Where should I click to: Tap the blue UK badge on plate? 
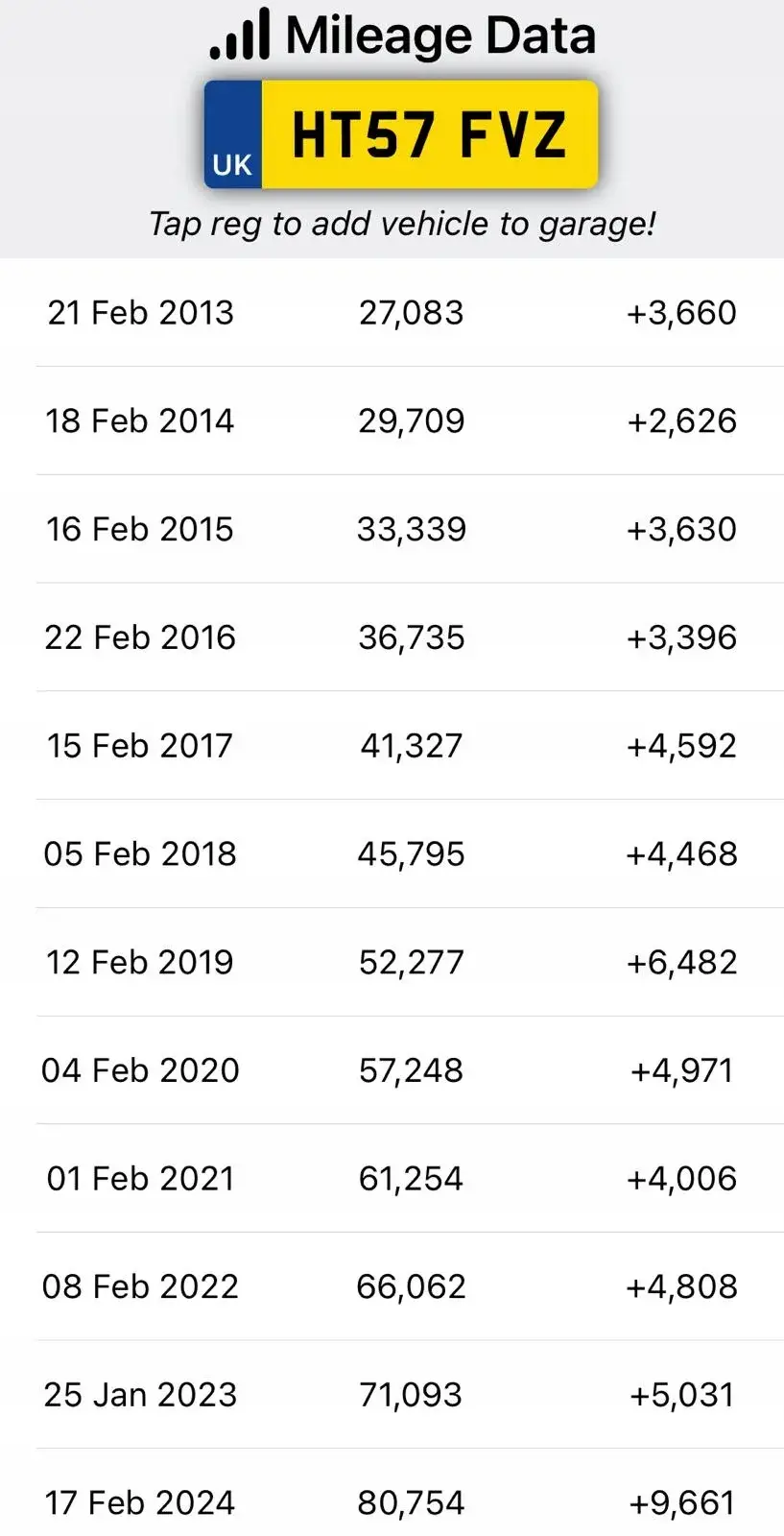pos(232,135)
